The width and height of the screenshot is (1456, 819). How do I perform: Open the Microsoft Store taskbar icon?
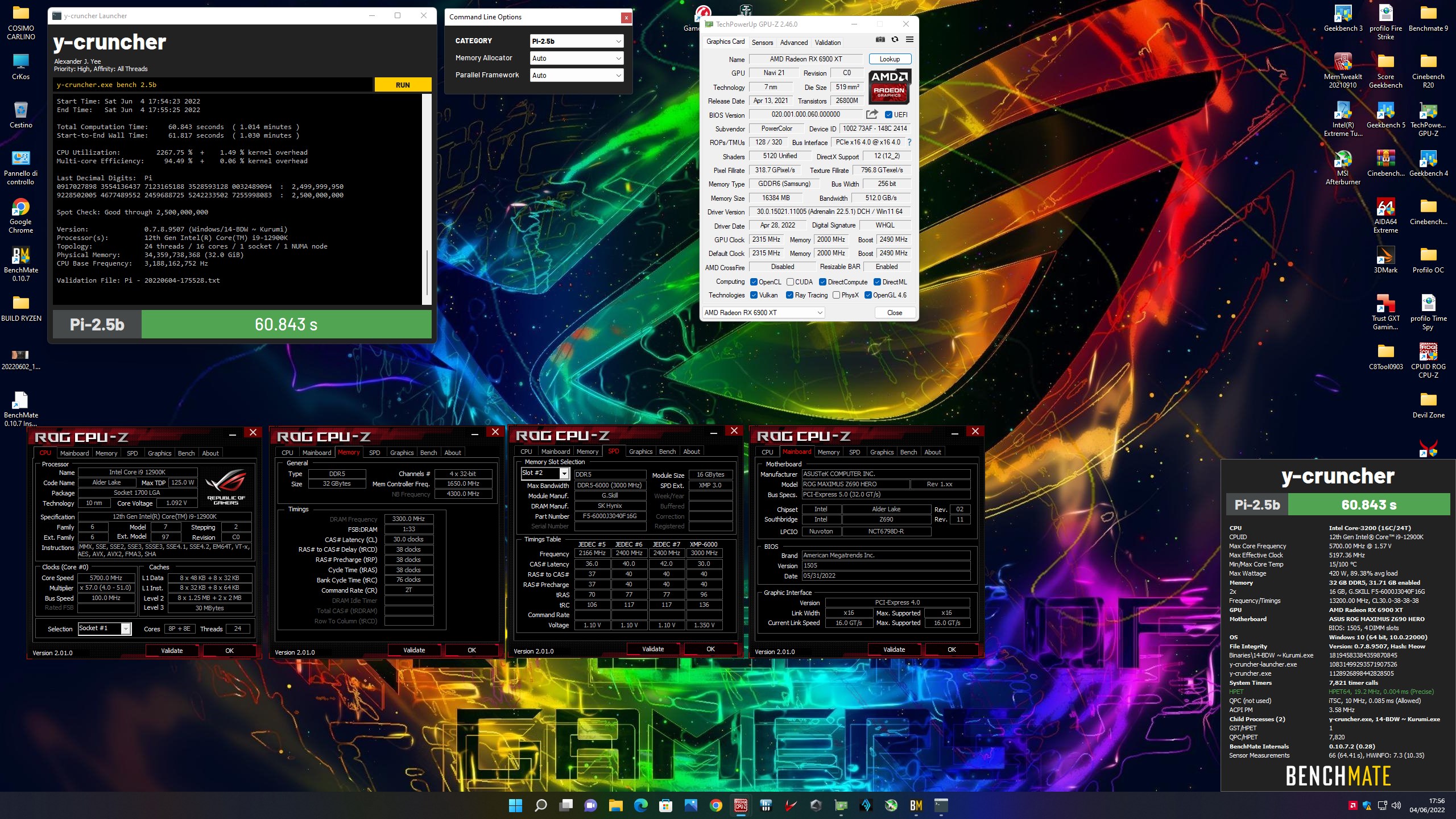(x=665, y=805)
